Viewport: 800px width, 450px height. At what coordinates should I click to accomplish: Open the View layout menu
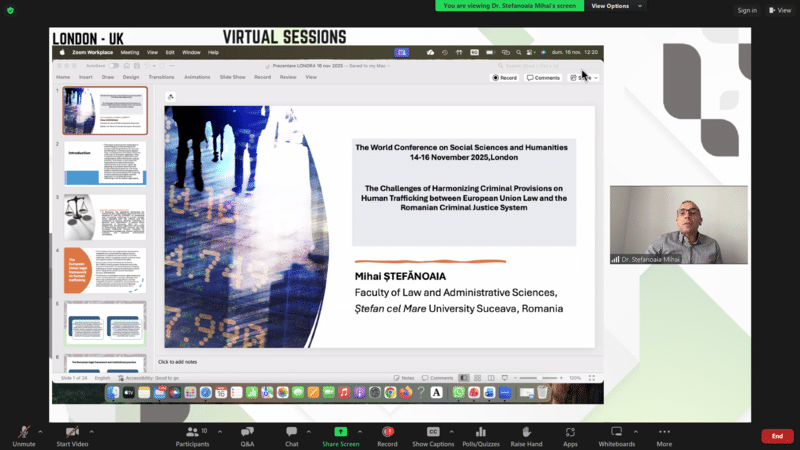(x=779, y=10)
